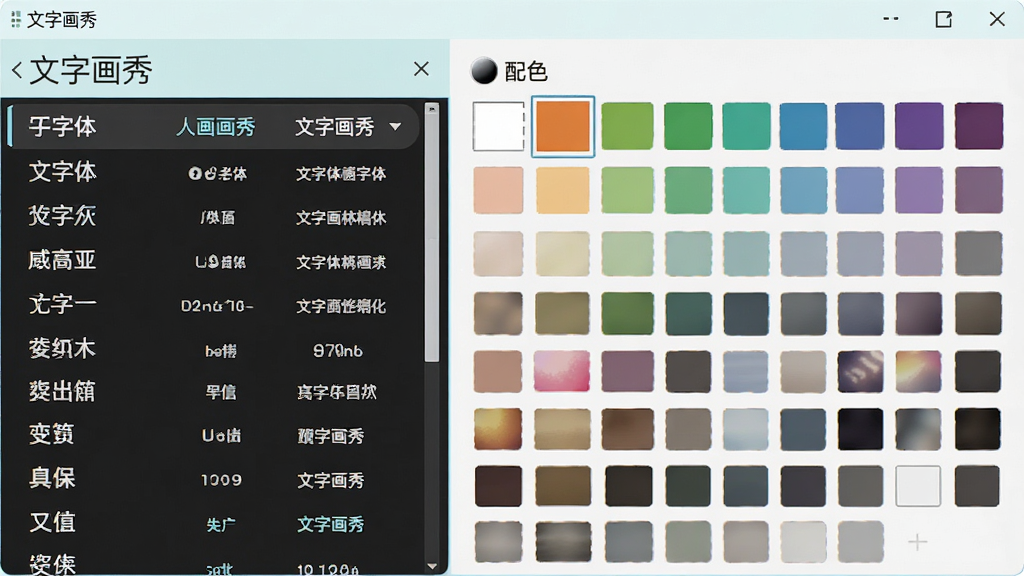The height and width of the screenshot is (576, 1024).
Task: Choose the pale outlined swatch among dark grays
Action: click(918, 486)
